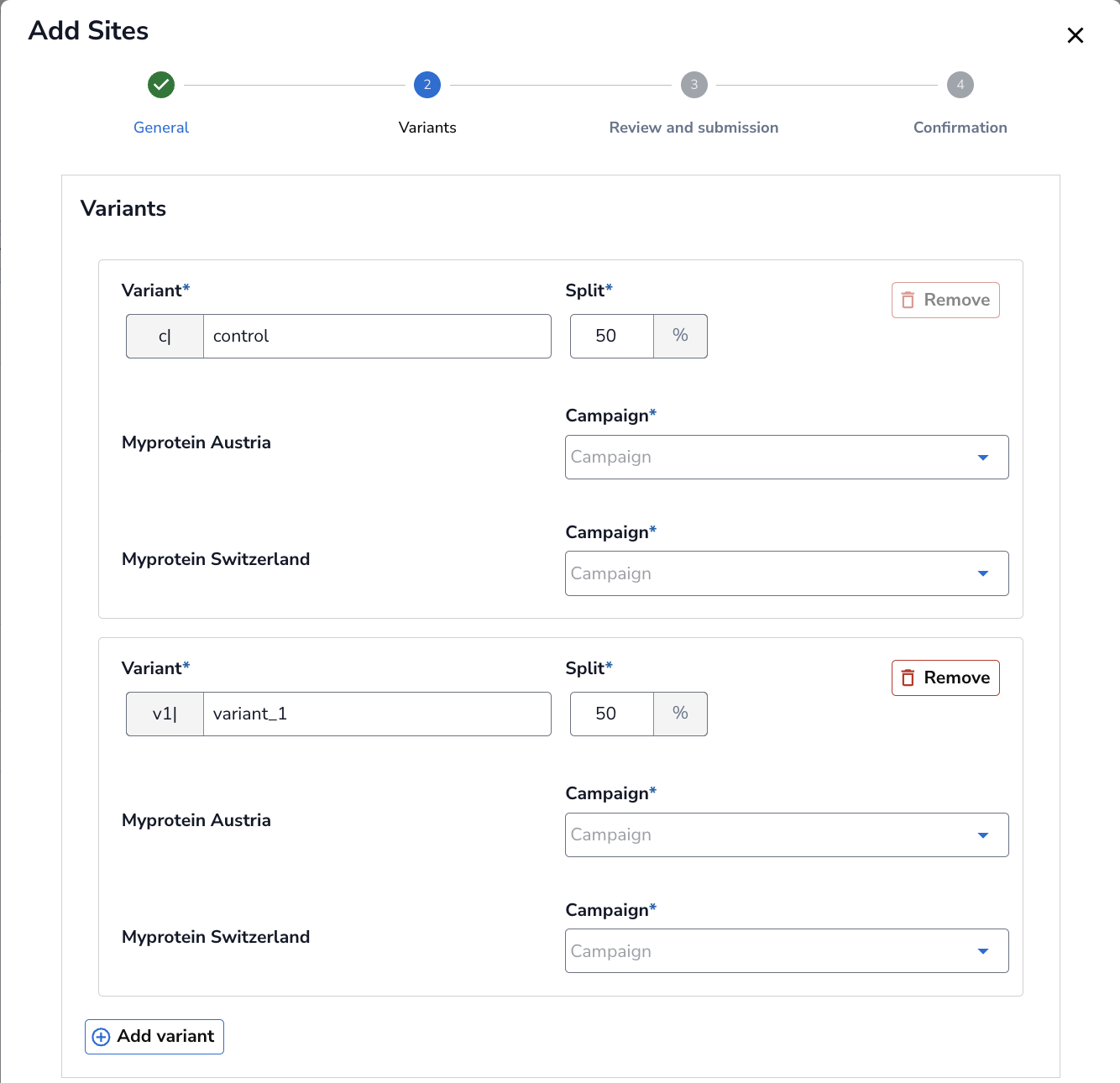This screenshot has width=1120, height=1083.
Task: Remove the control variant
Action: click(945, 301)
